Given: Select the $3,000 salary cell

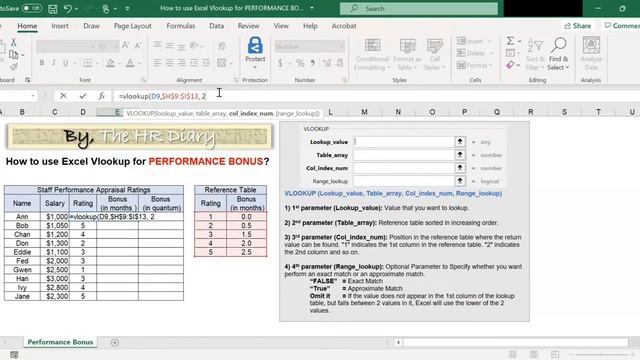Looking at the screenshot, I should (x=55, y=278).
